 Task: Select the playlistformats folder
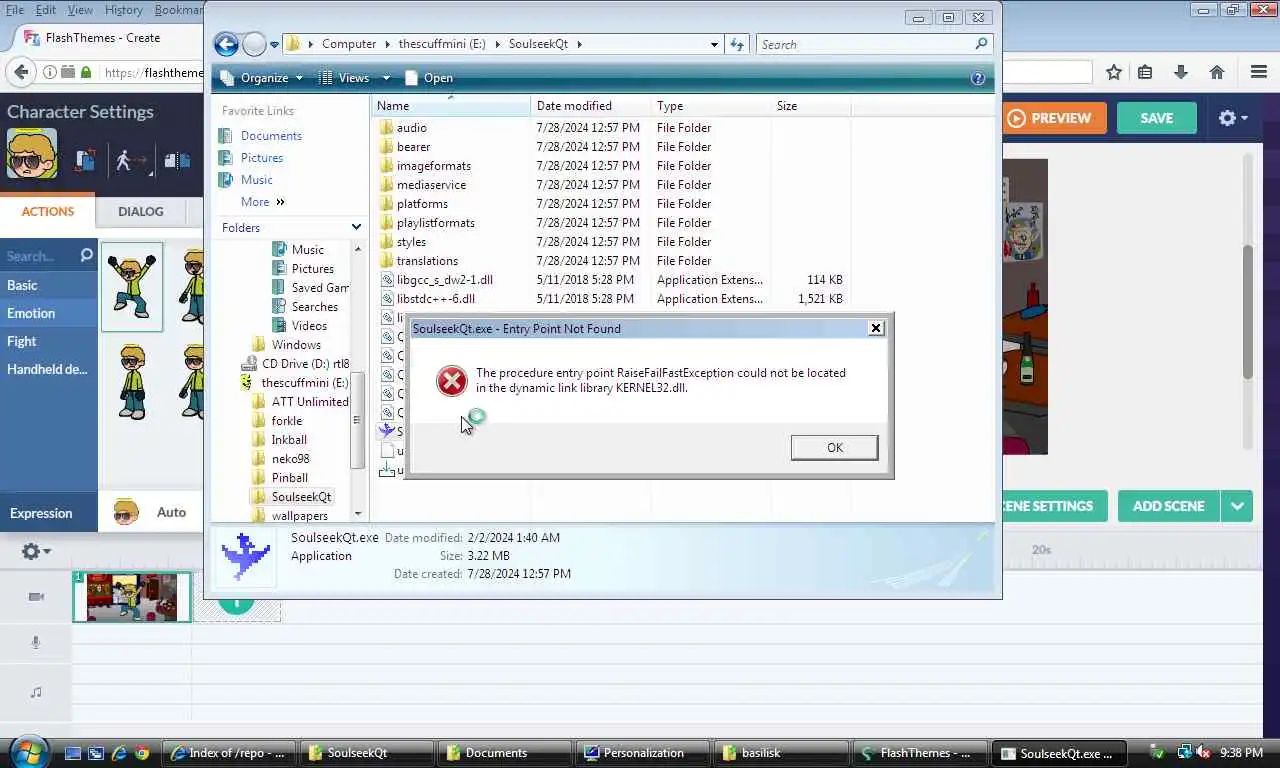435,223
